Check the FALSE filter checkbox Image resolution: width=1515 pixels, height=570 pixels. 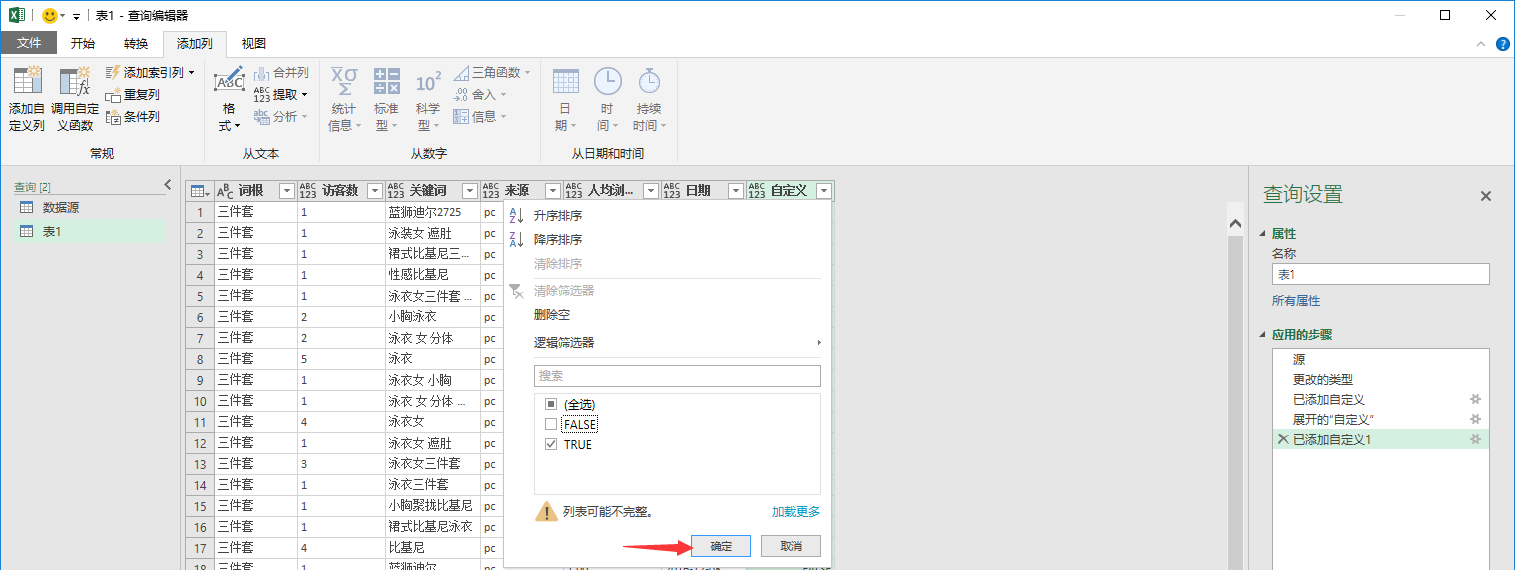[x=551, y=424]
